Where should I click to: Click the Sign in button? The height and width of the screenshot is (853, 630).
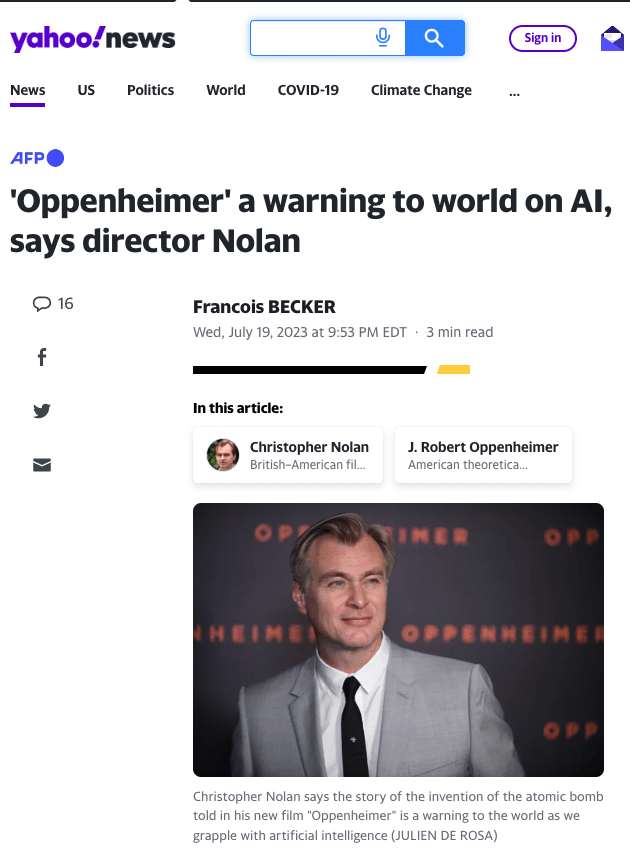coord(542,38)
